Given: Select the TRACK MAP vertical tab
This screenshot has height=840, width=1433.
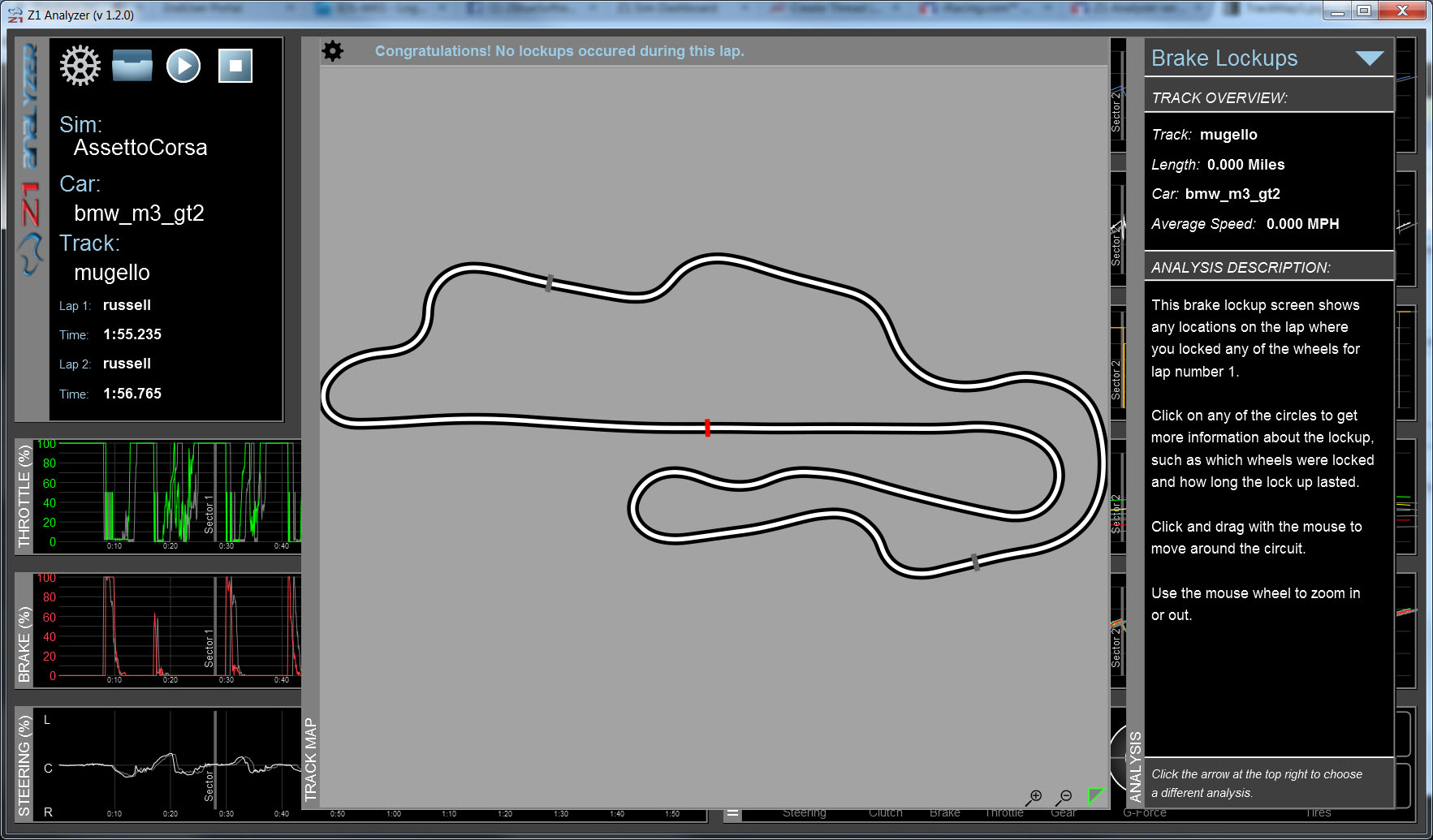Looking at the screenshot, I should (x=310, y=760).
